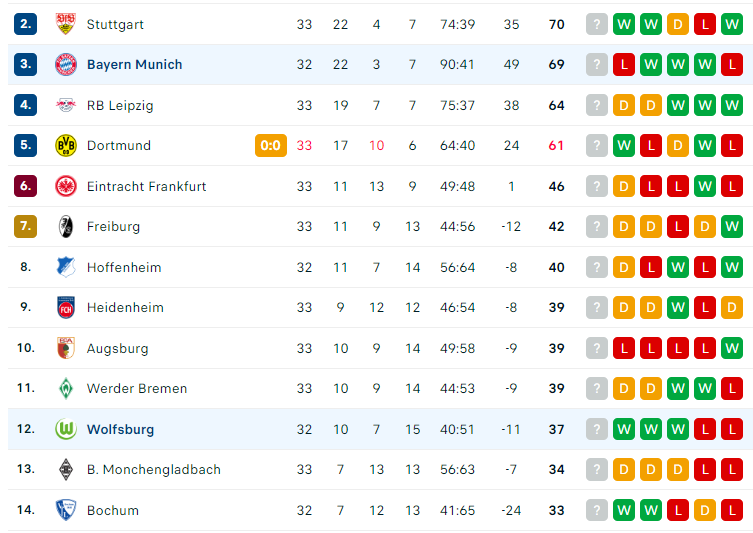Viewport: 753px width, 533px height.
Task: Open the Wolfsburg team name link
Action: 121,429
